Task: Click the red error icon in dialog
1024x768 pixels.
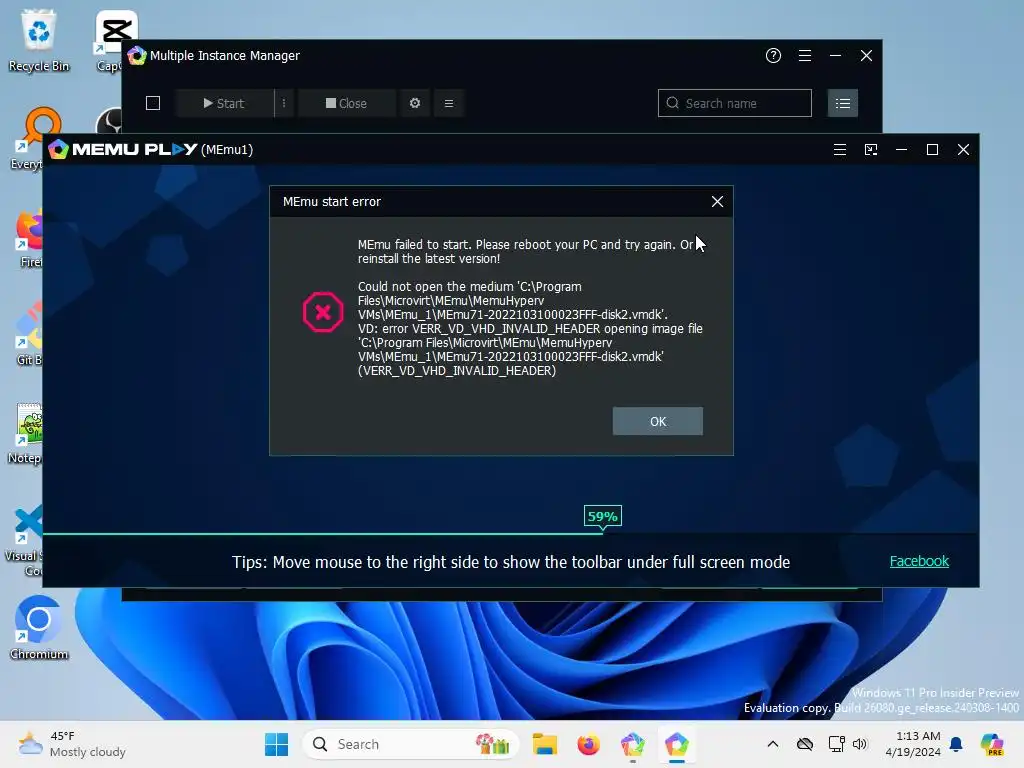Action: [x=323, y=312]
